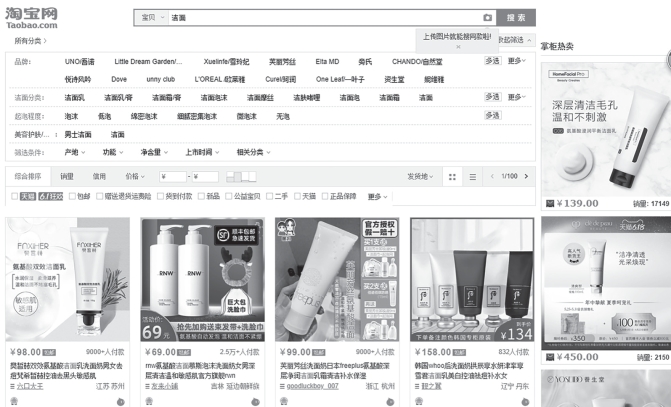Check the 公益宝贝 checkbox
Screen dimensions: 671x407
tap(229, 196)
